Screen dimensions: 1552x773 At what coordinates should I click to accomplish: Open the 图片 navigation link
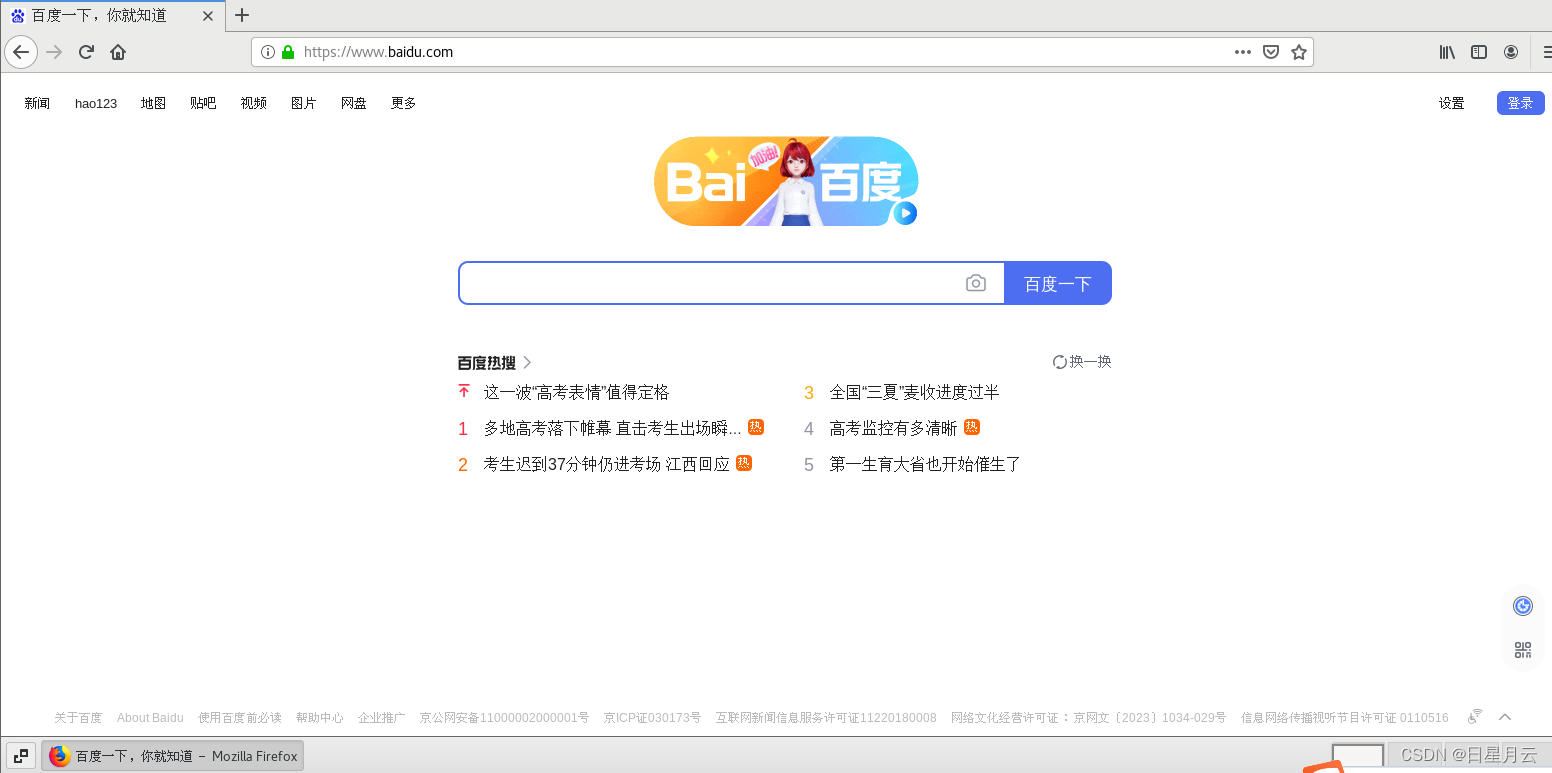click(303, 103)
